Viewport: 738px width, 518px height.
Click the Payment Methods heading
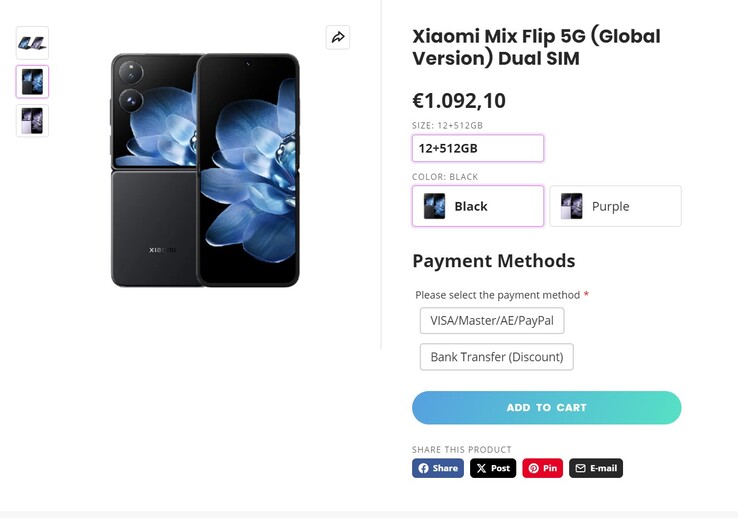tap(493, 261)
